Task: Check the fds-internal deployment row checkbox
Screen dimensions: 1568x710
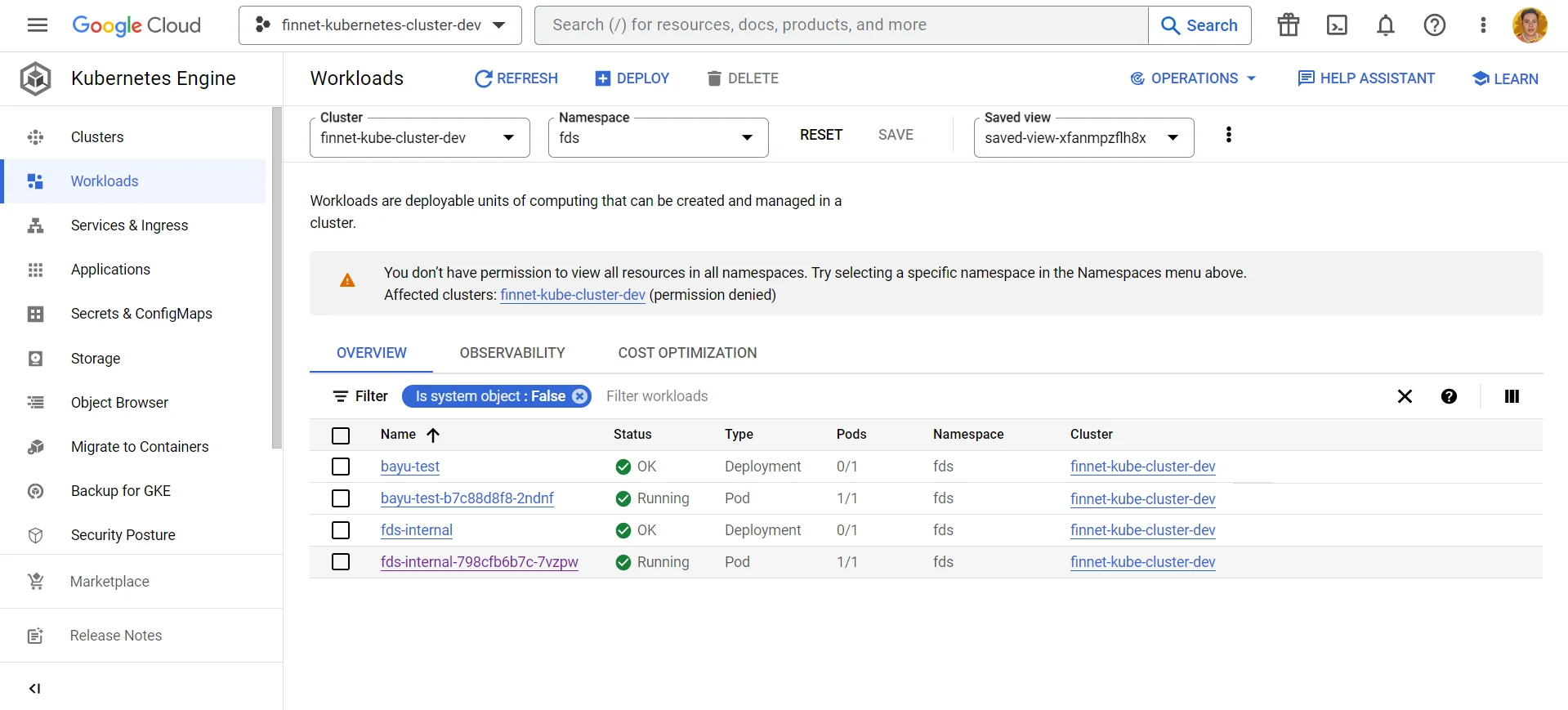Action: coord(341,530)
